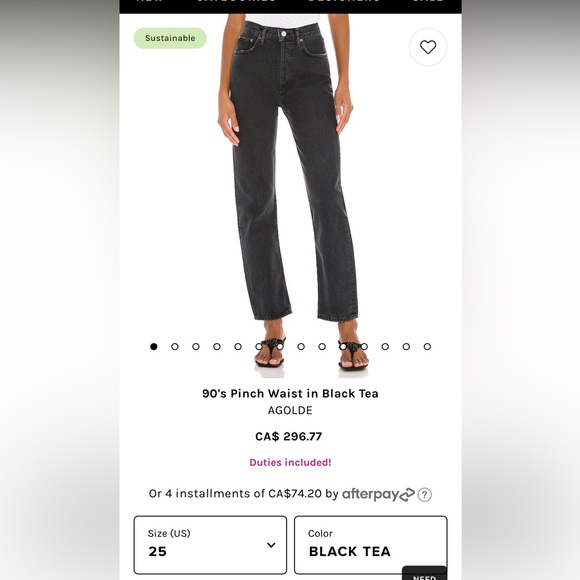Click the Size dropdown chevron arrow

point(271,545)
